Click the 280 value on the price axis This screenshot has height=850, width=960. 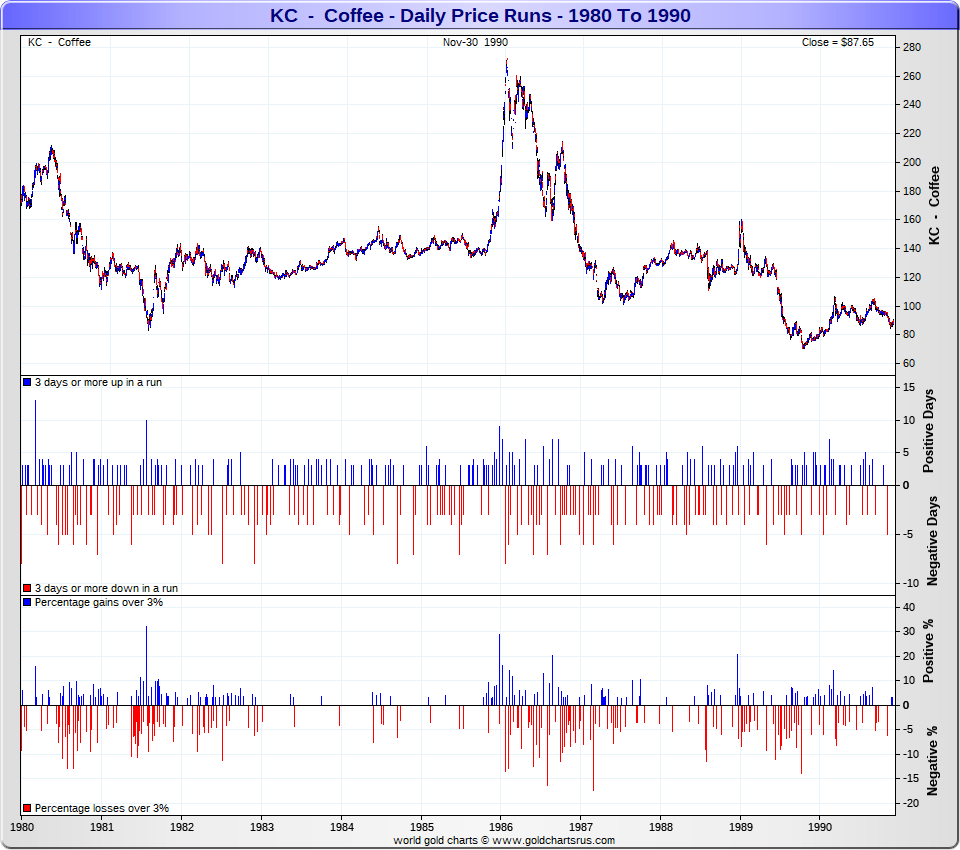click(x=911, y=47)
